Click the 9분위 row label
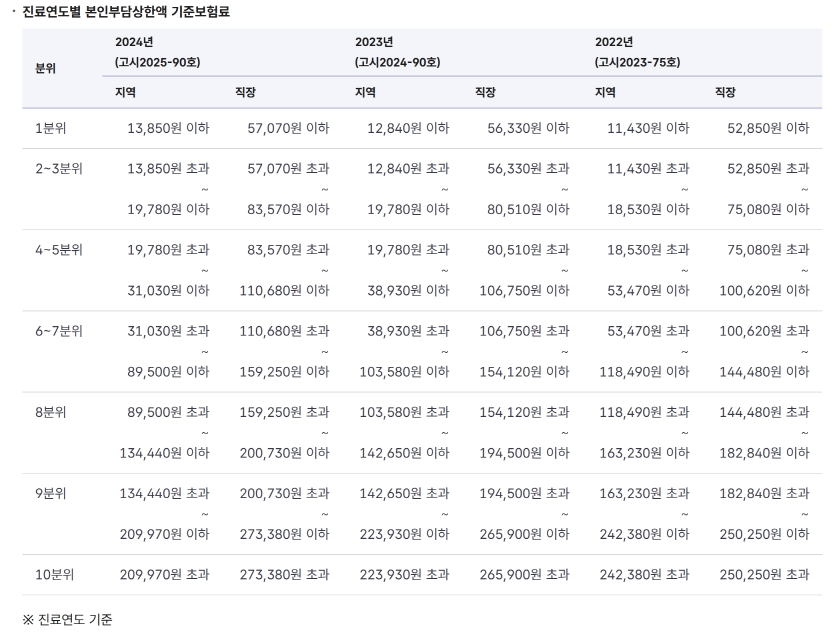Image resolution: width=839 pixels, height=641 pixels. [50, 493]
